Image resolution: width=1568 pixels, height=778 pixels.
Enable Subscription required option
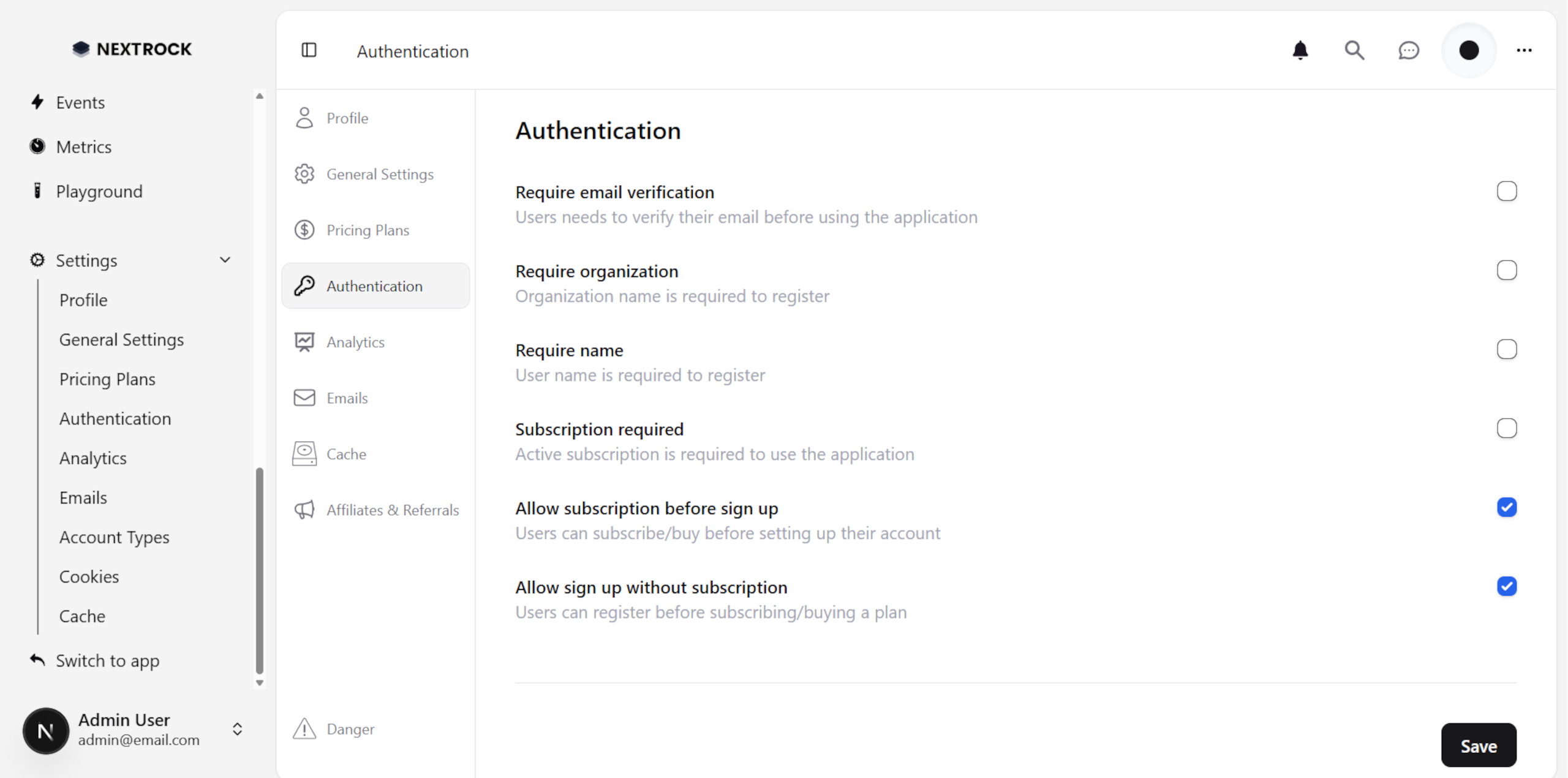(x=1507, y=428)
